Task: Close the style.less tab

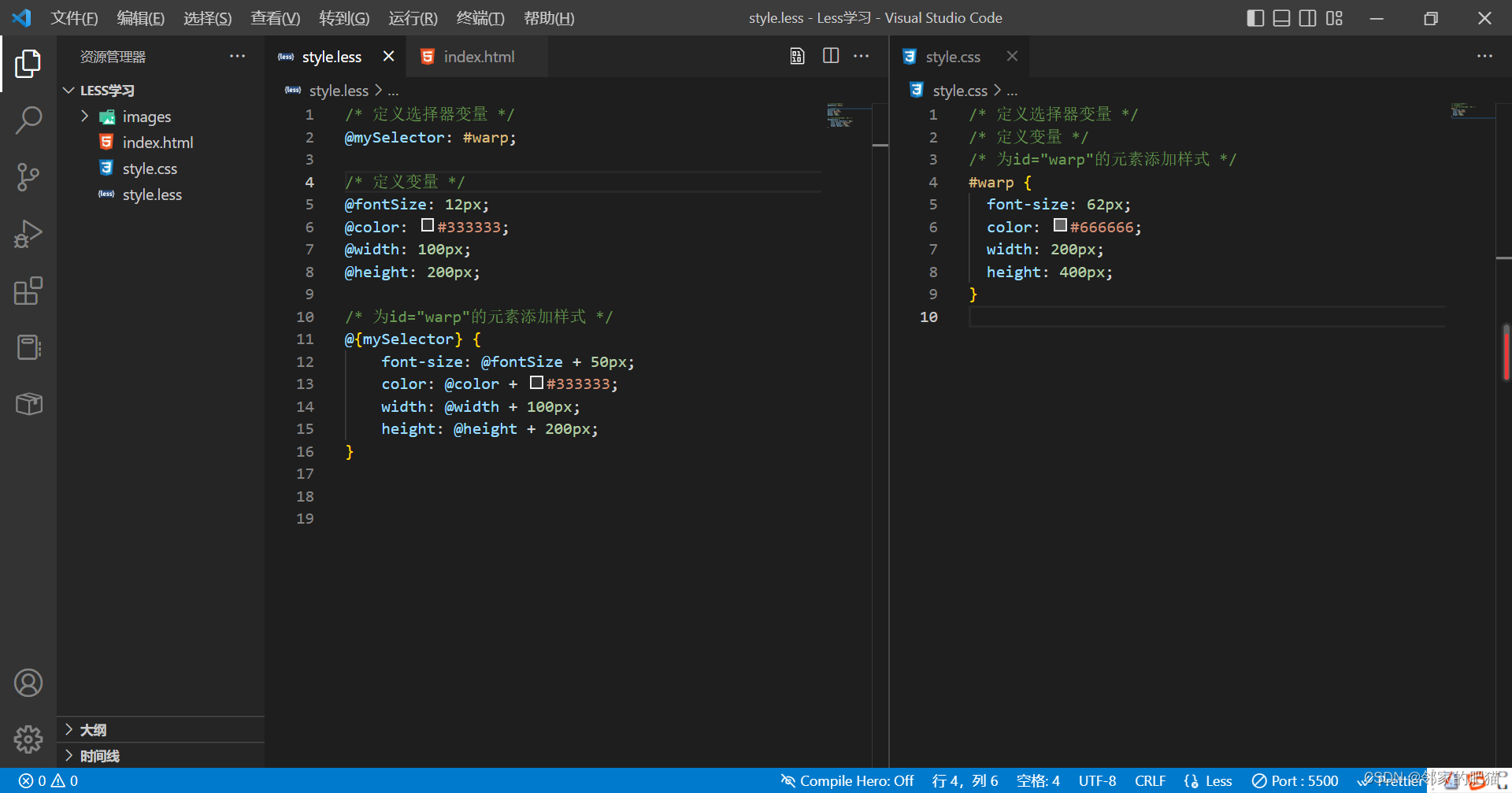Action: [x=388, y=56]
